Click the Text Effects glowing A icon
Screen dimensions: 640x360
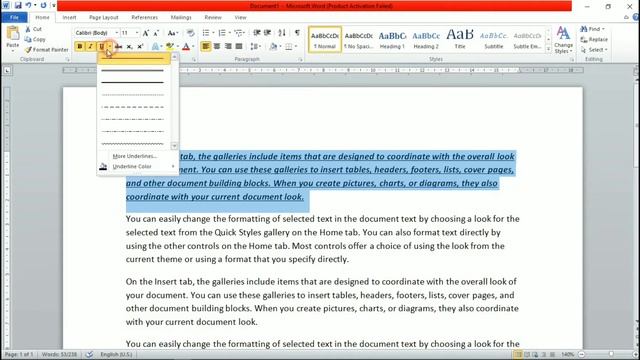(156, 47)
